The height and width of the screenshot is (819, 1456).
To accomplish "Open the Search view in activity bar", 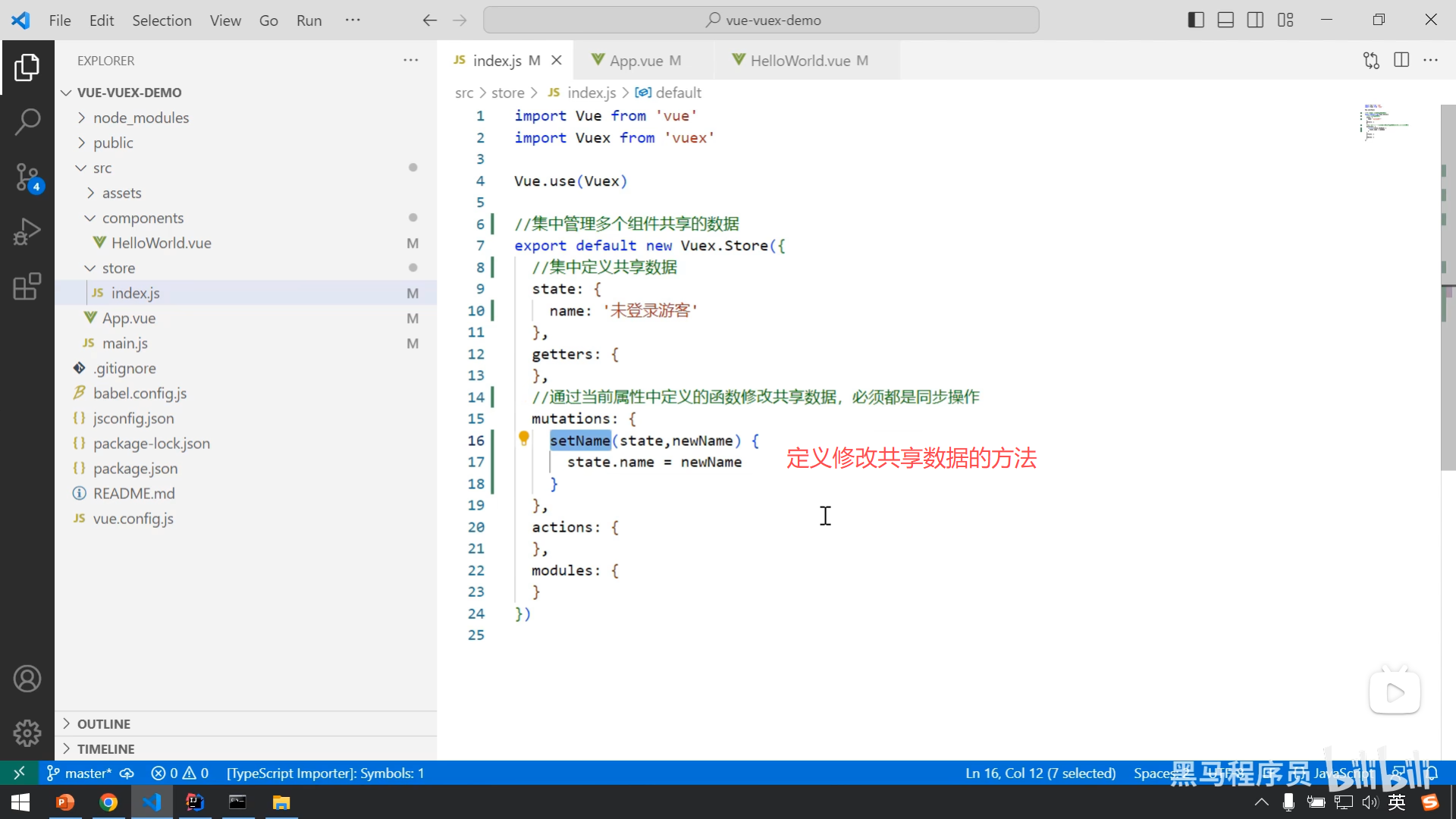I will tap(27, 121).
